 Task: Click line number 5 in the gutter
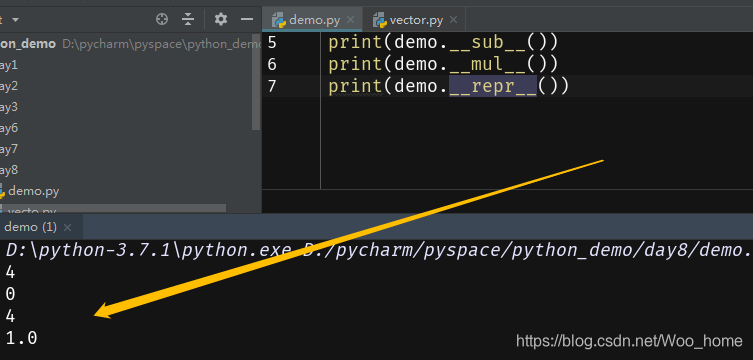pyautogui.click(x=272, y=43)
